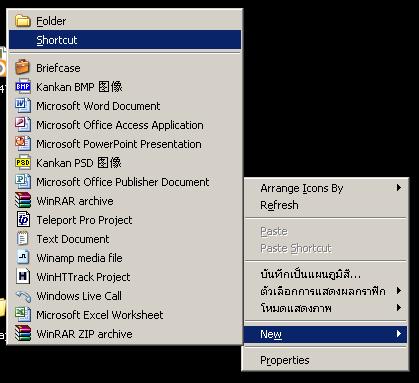Pick WinRAR ZIP archive entry
The height and width of the screenshot is (383, 419).
point(125,334)
